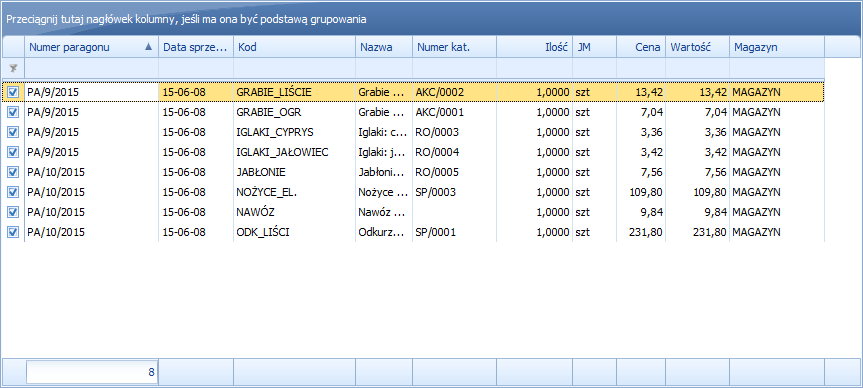Click name cell starting with Nożyce
Image resolution: width=863 pixels, height=388 pixels.
click(384, 192)
